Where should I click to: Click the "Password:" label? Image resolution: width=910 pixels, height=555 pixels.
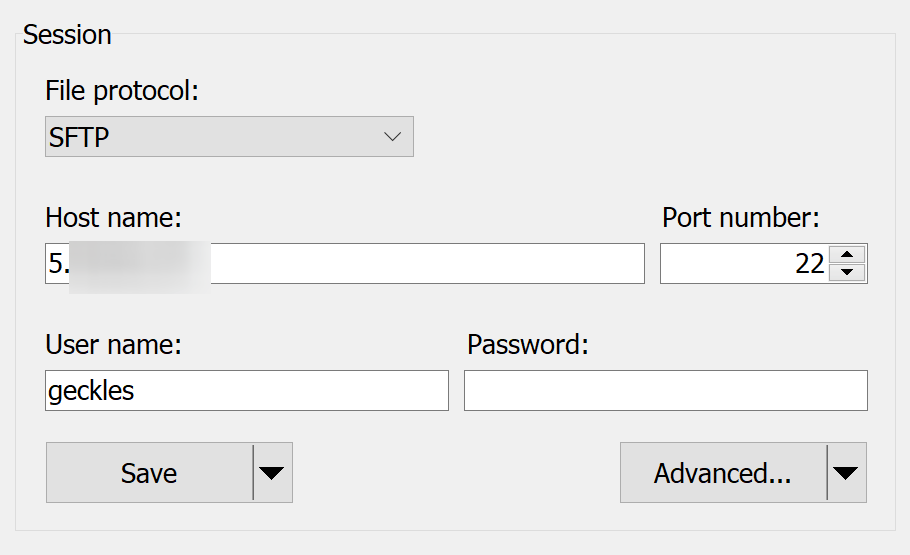[528, 344]
